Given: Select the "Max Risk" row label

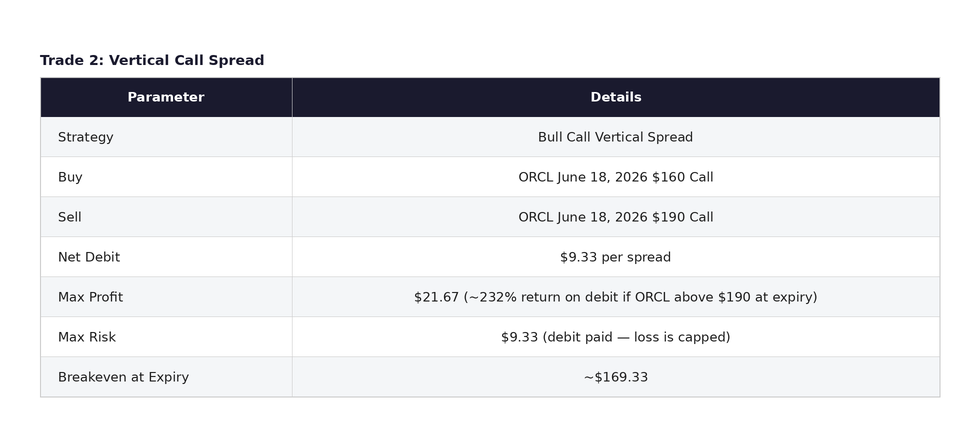Looking at the screenshot, I should pyautogui.click(x=87, y=338).
